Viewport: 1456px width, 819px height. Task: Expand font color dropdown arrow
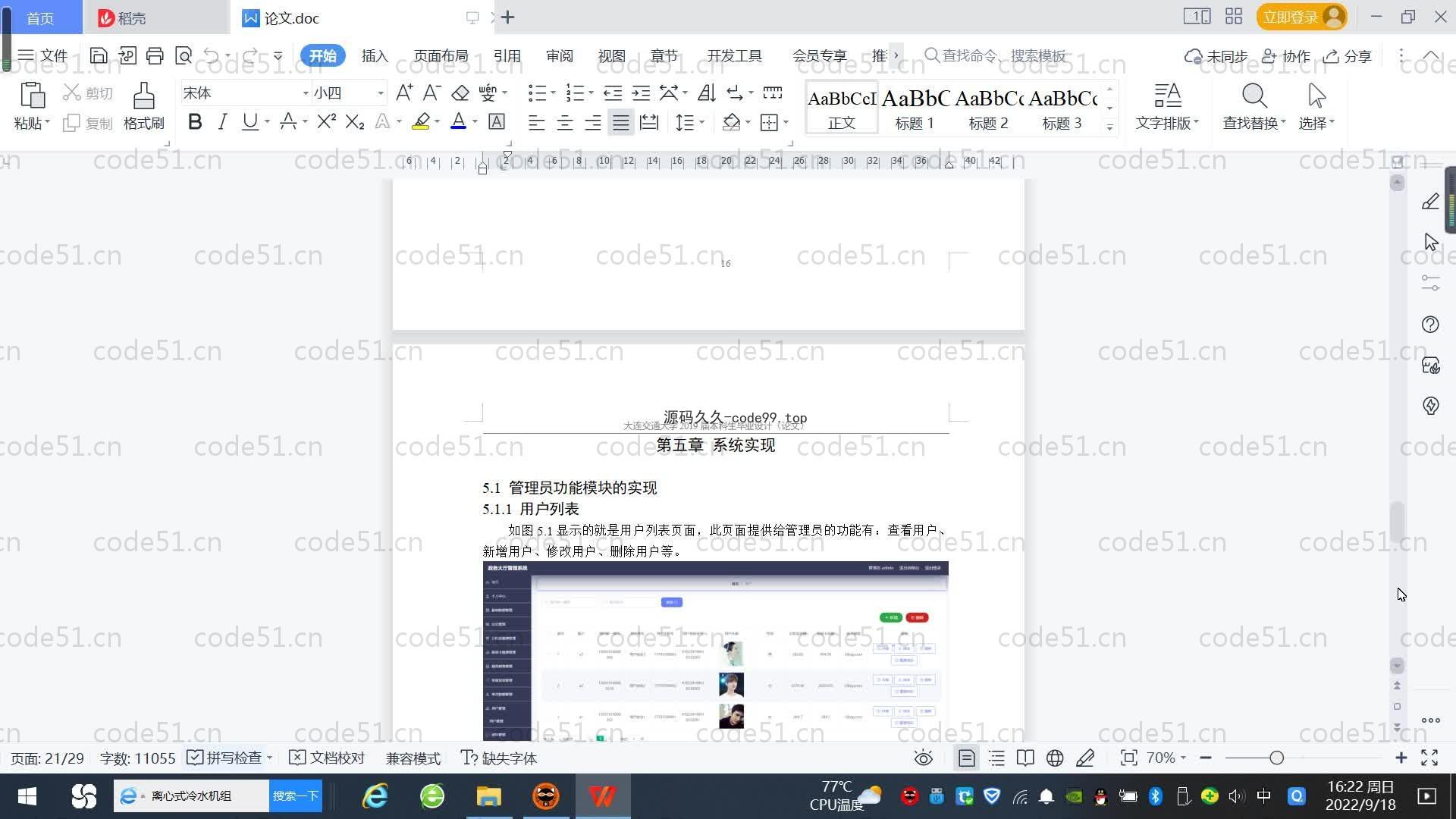(x=475, y=122)
